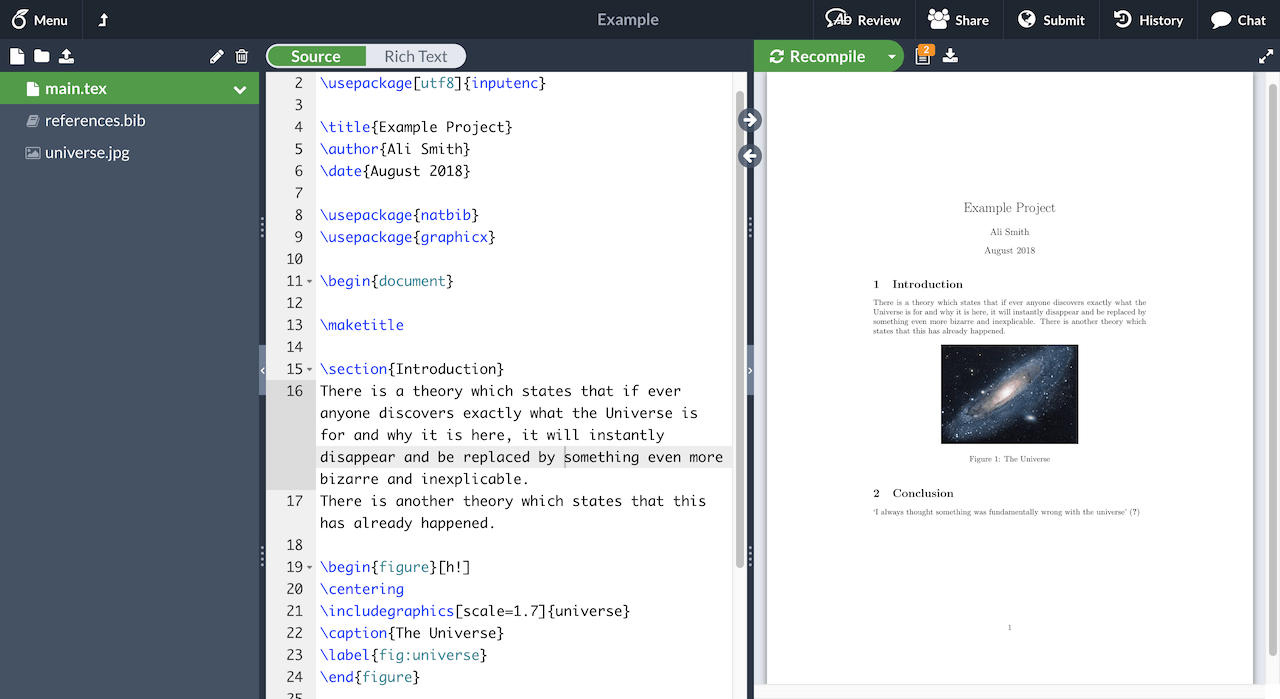The width and height of the screenshot is (1280, 699).
Task: Delete the selected file using the trash icon
Action: click(x=241, y=56)
